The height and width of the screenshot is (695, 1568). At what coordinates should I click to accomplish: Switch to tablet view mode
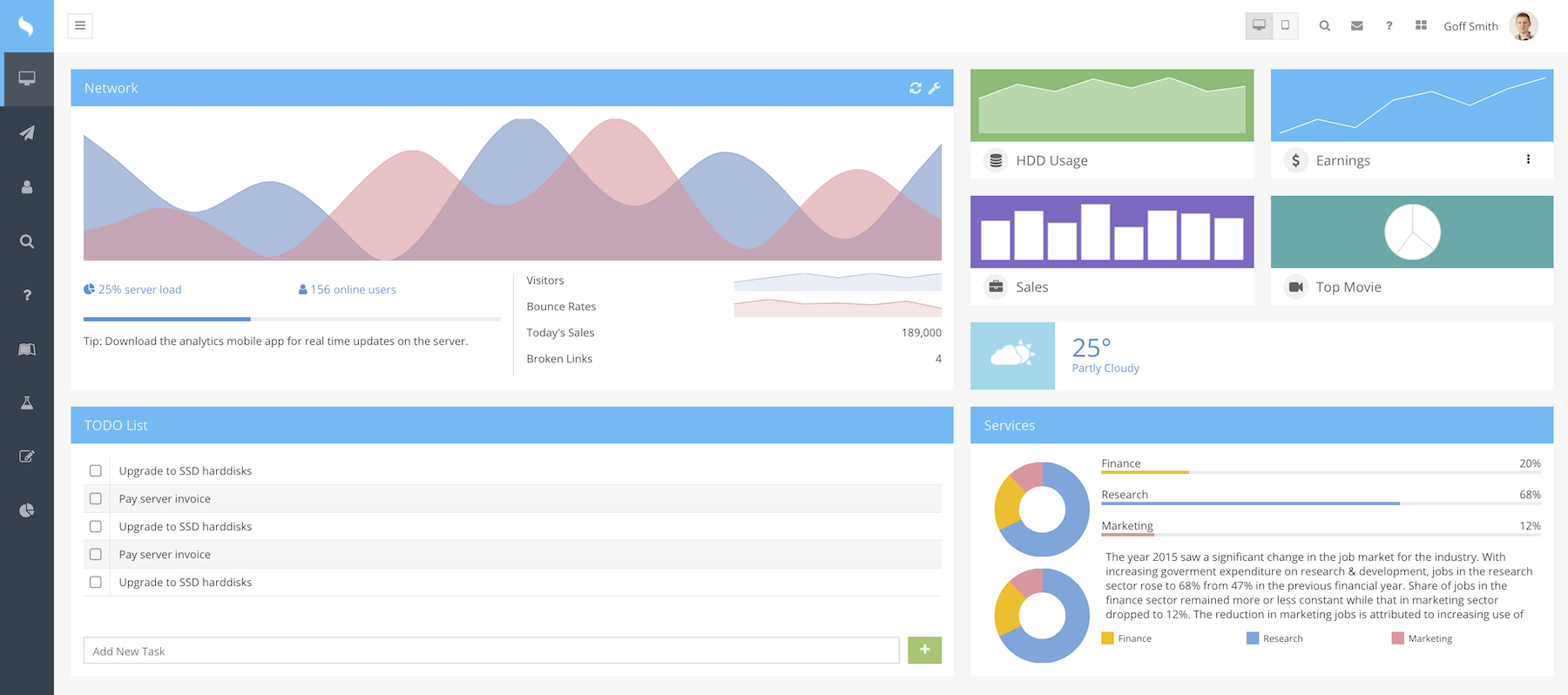(1285, 25)
